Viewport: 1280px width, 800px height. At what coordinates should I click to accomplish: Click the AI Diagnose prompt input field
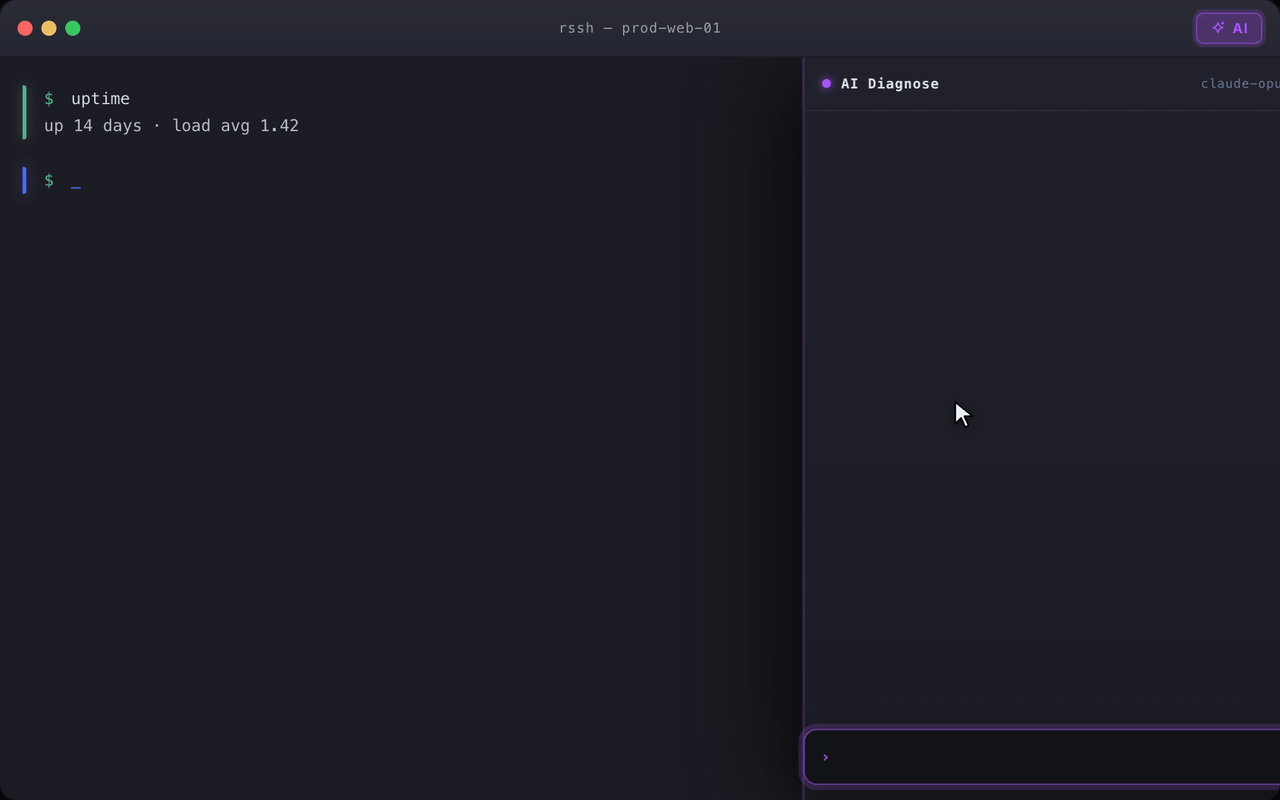point(1042,757)
